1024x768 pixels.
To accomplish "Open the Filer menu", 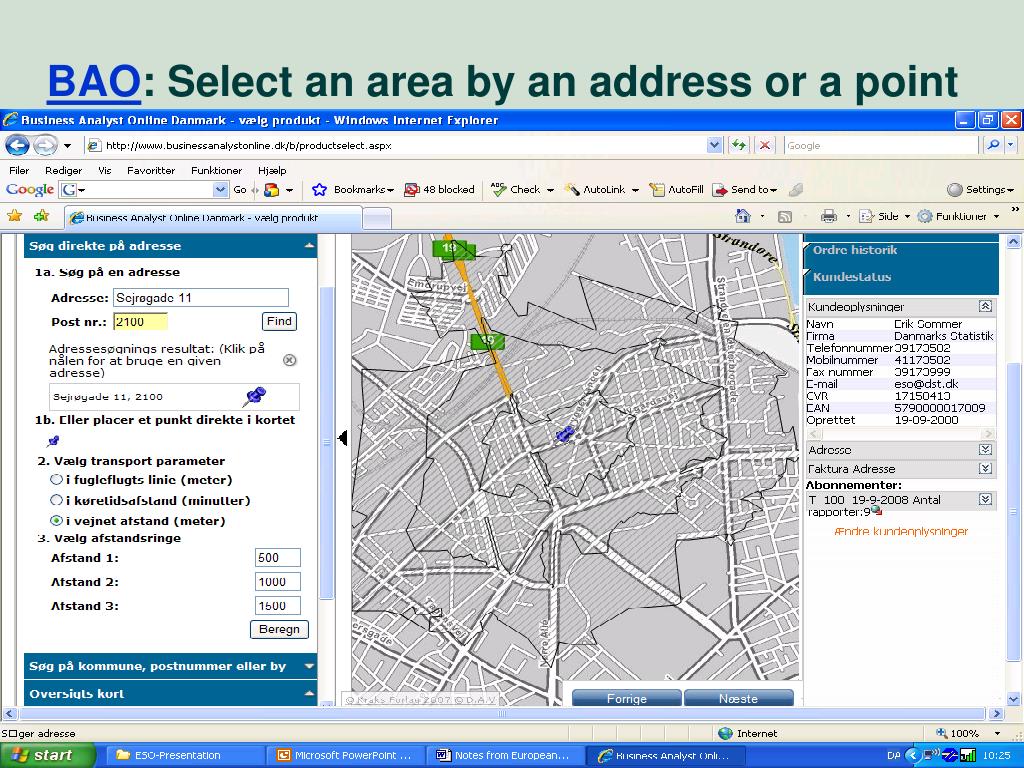I will (19, 170).
